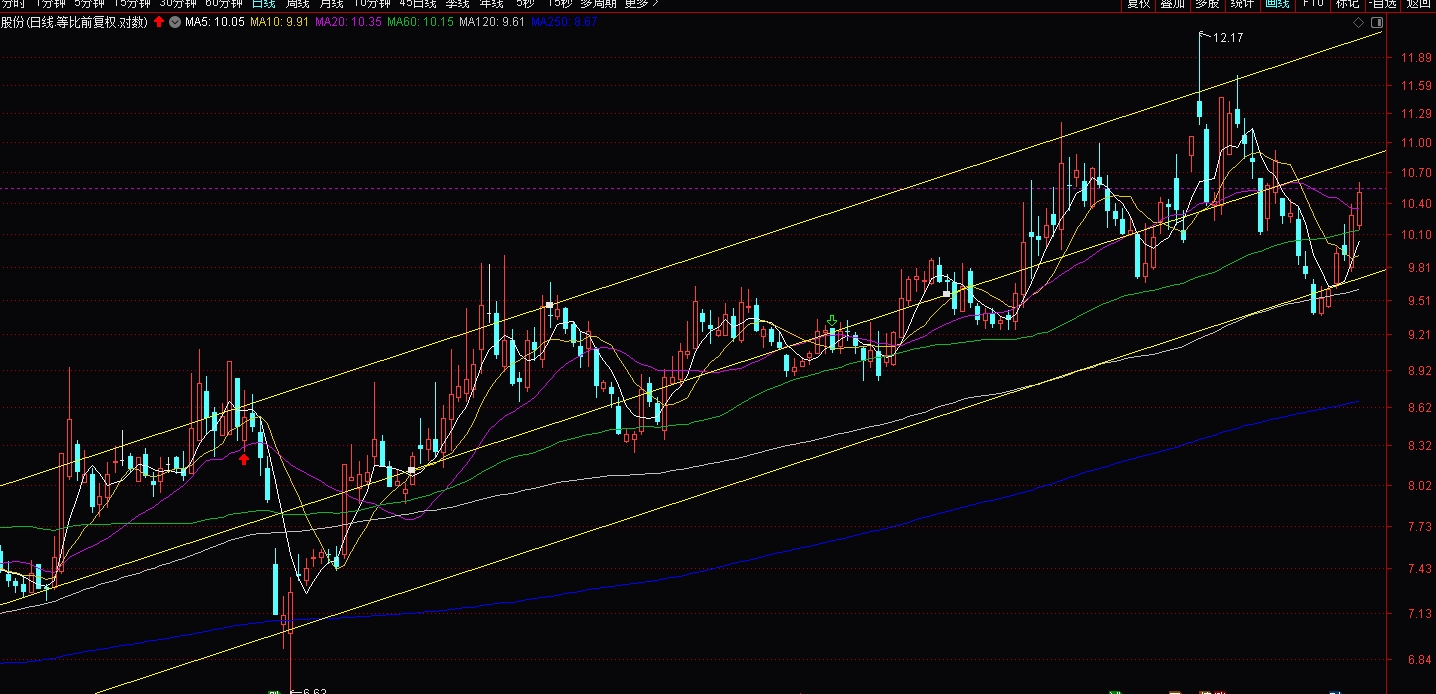Select the 45日线 period tab

tap(418, 4)
